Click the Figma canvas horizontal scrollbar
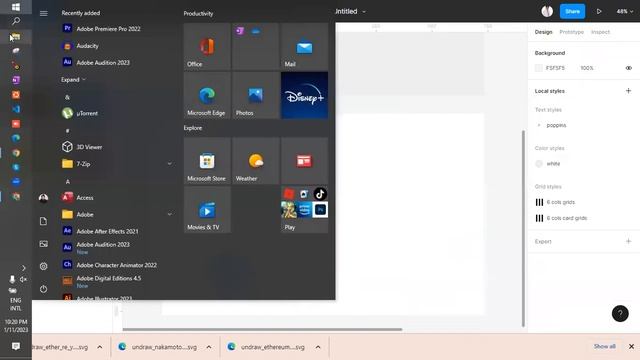Viewport: 640px width, 360px height. pyautogui.click(x=262, y=329)
